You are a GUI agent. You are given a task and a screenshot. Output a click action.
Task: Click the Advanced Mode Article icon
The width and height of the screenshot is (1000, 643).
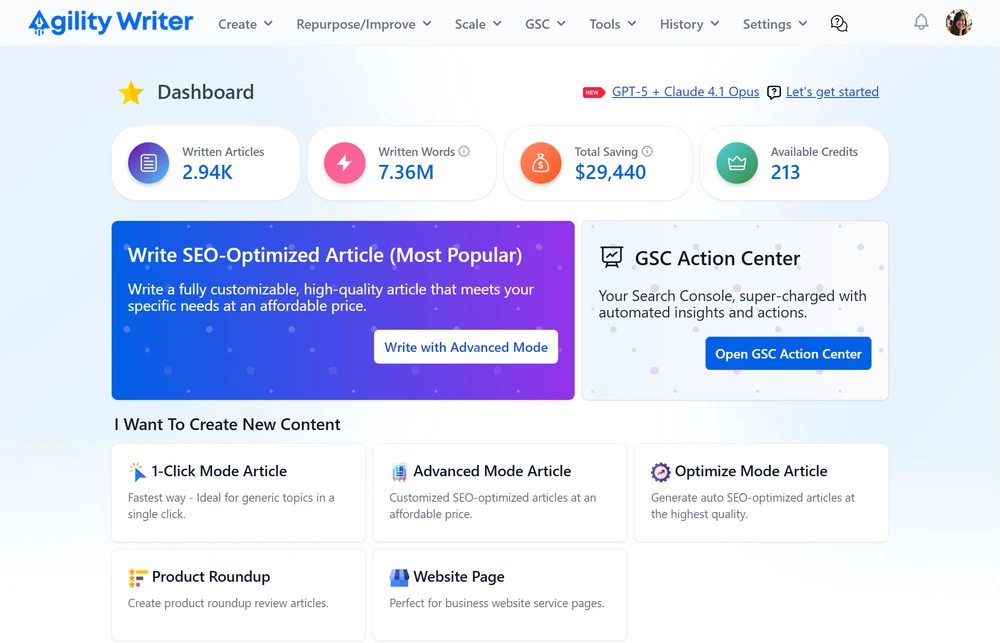coord(399,472)
